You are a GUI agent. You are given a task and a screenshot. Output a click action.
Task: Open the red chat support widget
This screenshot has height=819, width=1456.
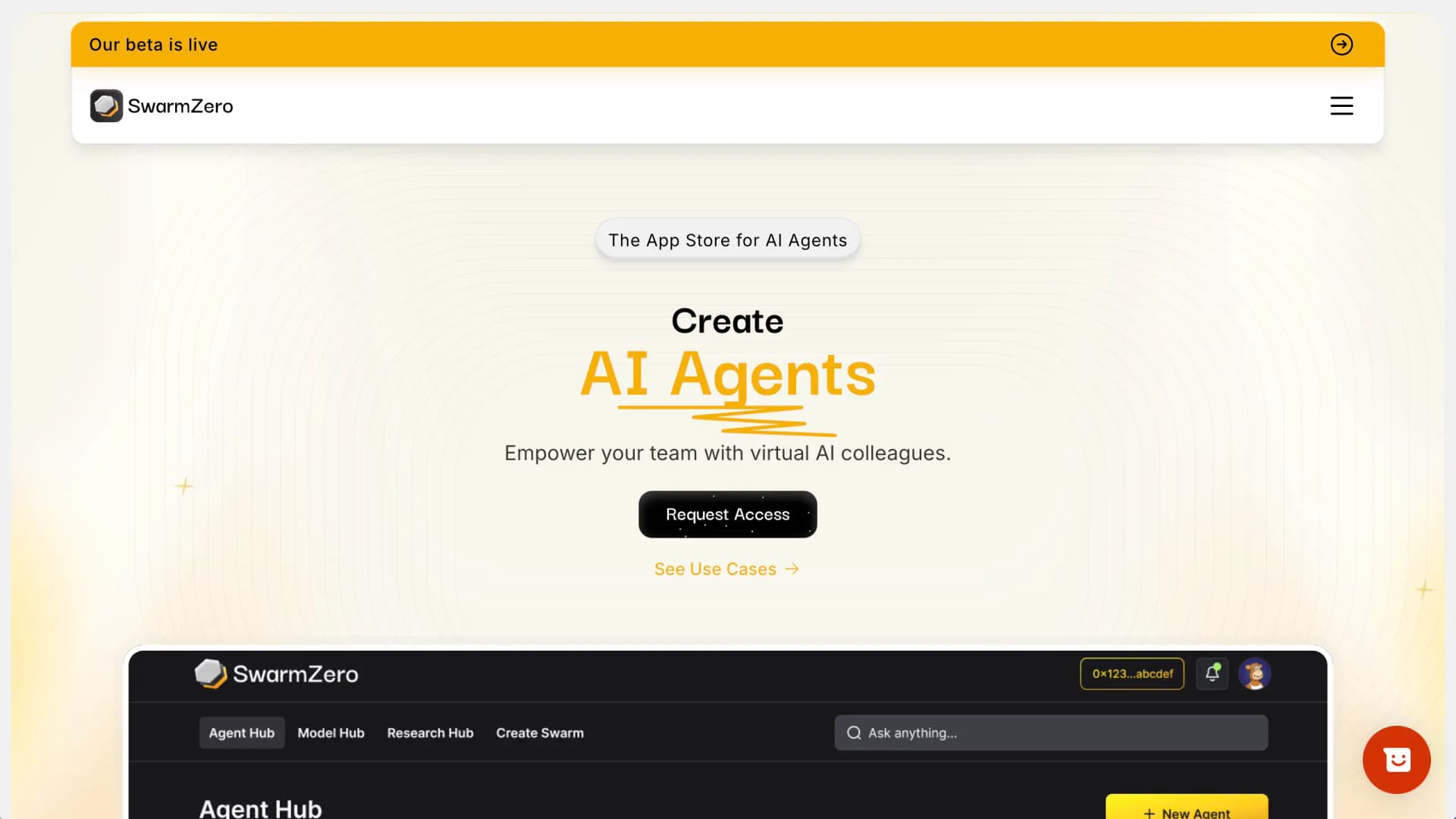1396,760
